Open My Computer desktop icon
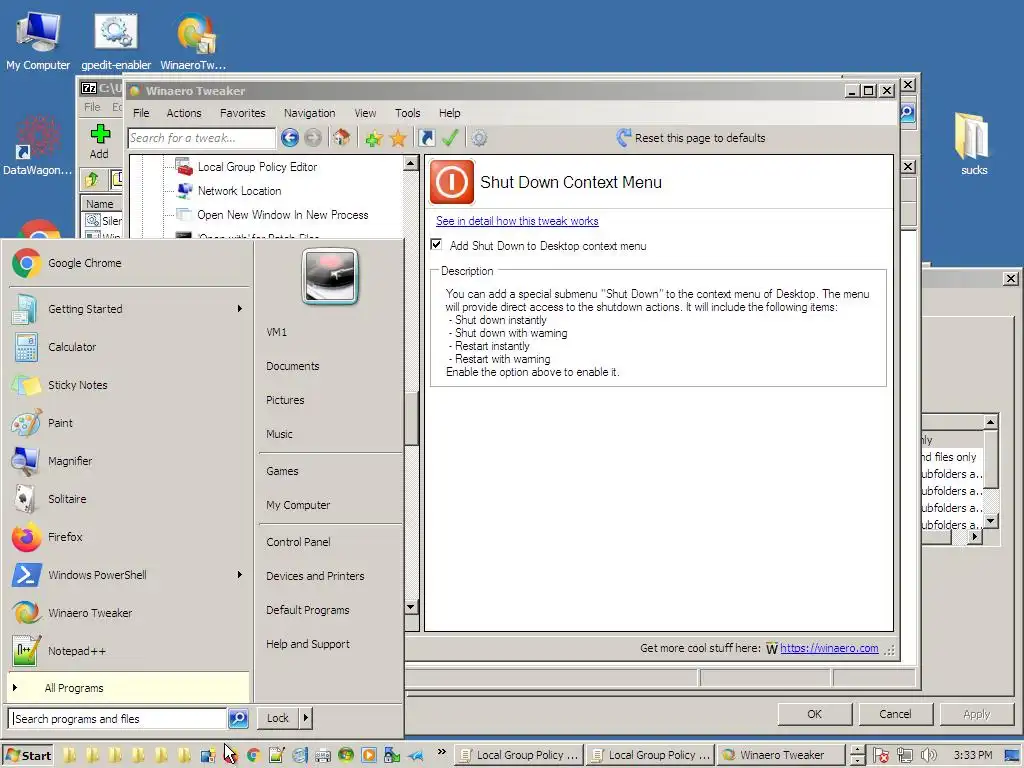The image size is (1024, 768). [38, 41]
